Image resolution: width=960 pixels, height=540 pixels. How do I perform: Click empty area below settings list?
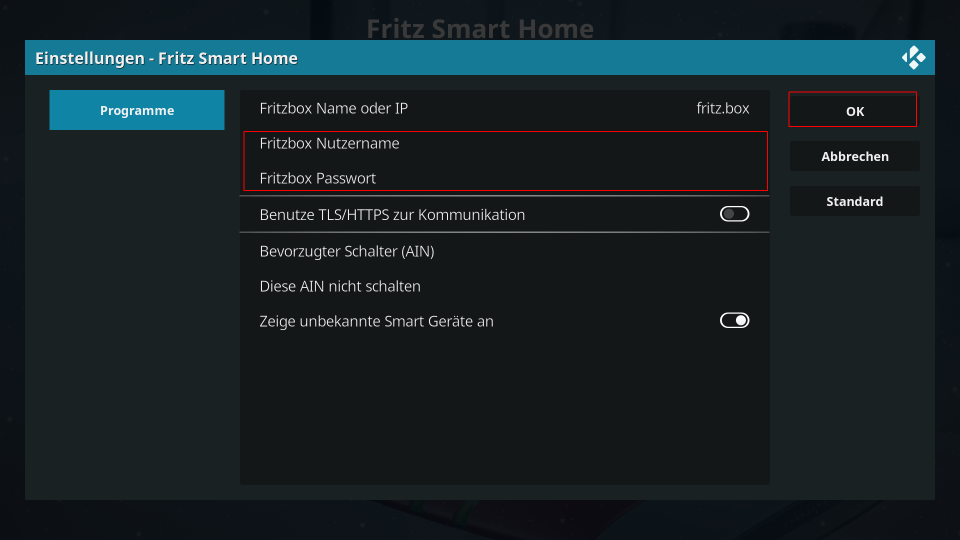tap(504, 410)
